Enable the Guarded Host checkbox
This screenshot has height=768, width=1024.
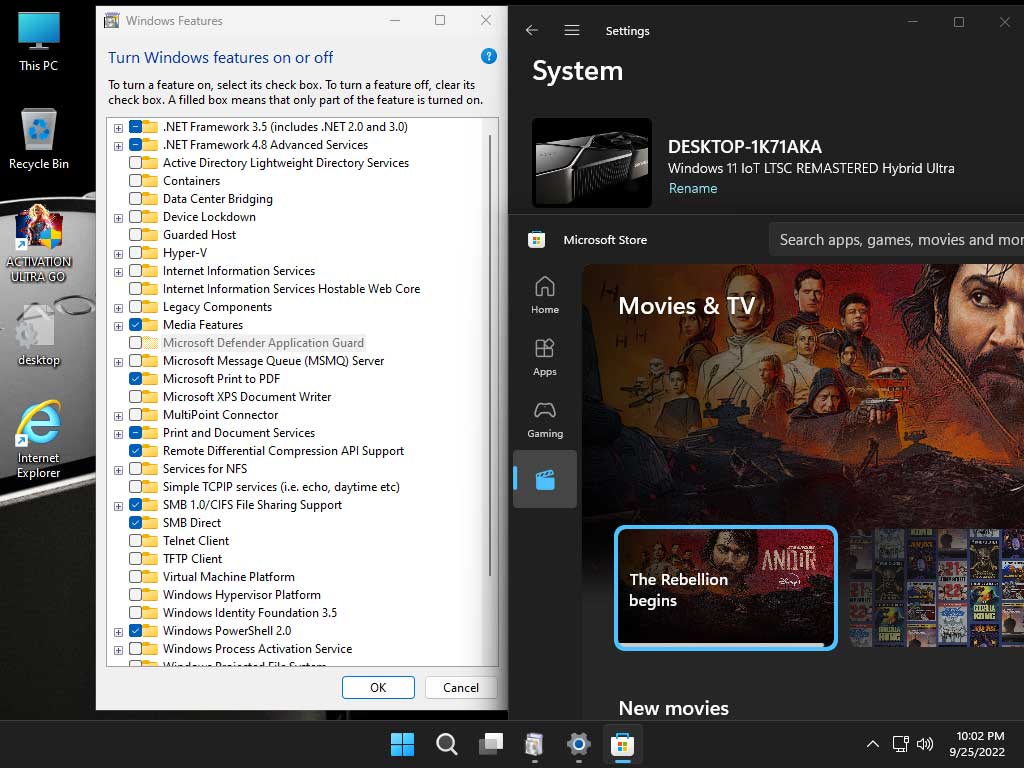(x=135, y=234)
